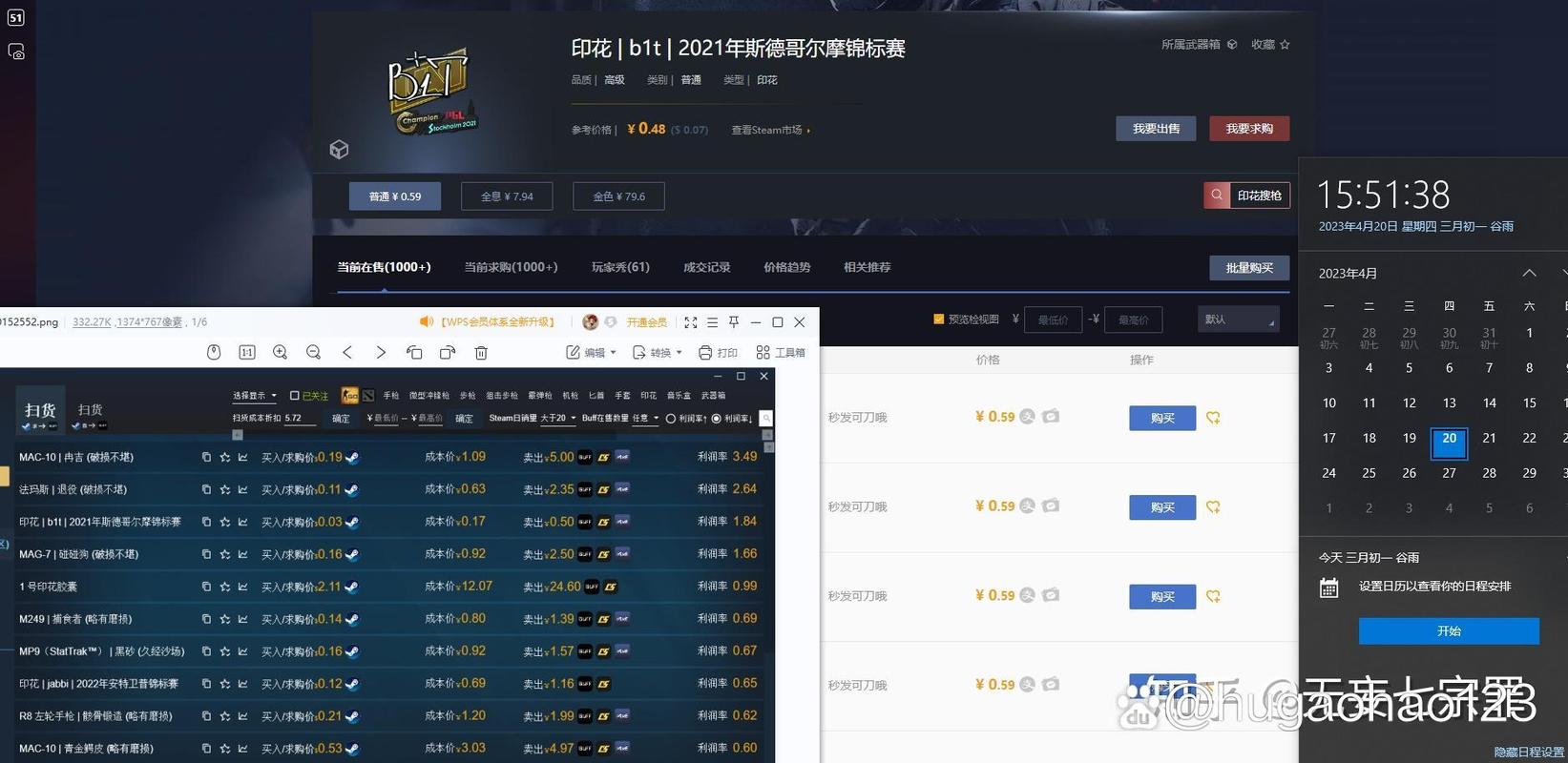1568x763 pixels.
Task: Select the 当前在售(1000+) tab
Action: coord(384,267)
